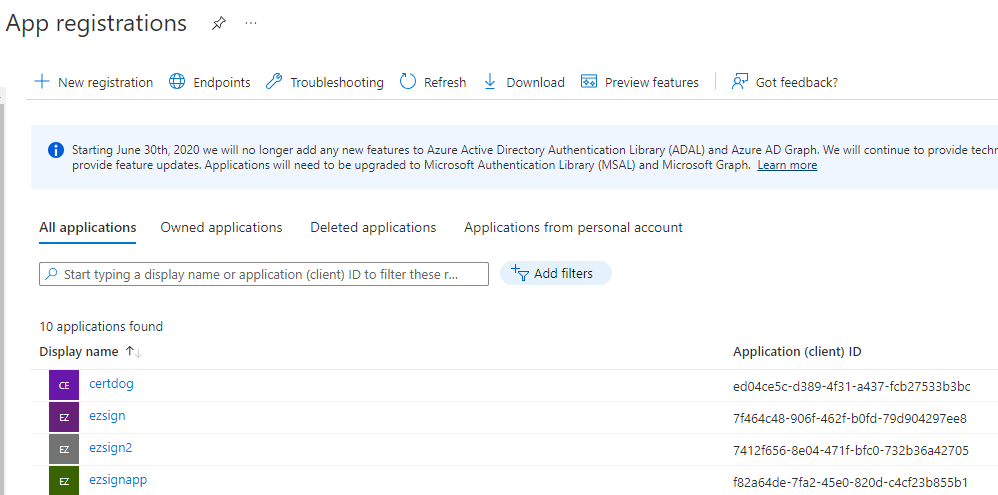Screen dimensions: 998x495
Task: Click the certdog client ID ed04ce5c value
Action: click(x=852, y=386)
